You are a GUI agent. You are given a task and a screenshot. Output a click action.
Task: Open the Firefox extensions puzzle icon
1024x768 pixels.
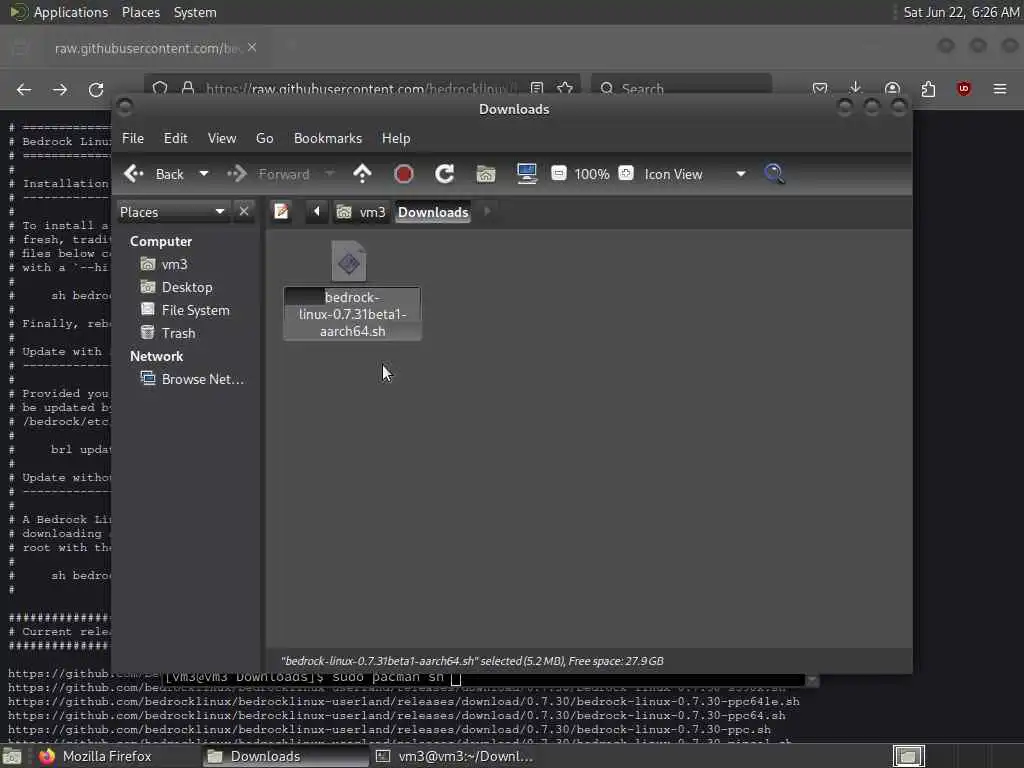click(928, 88)
